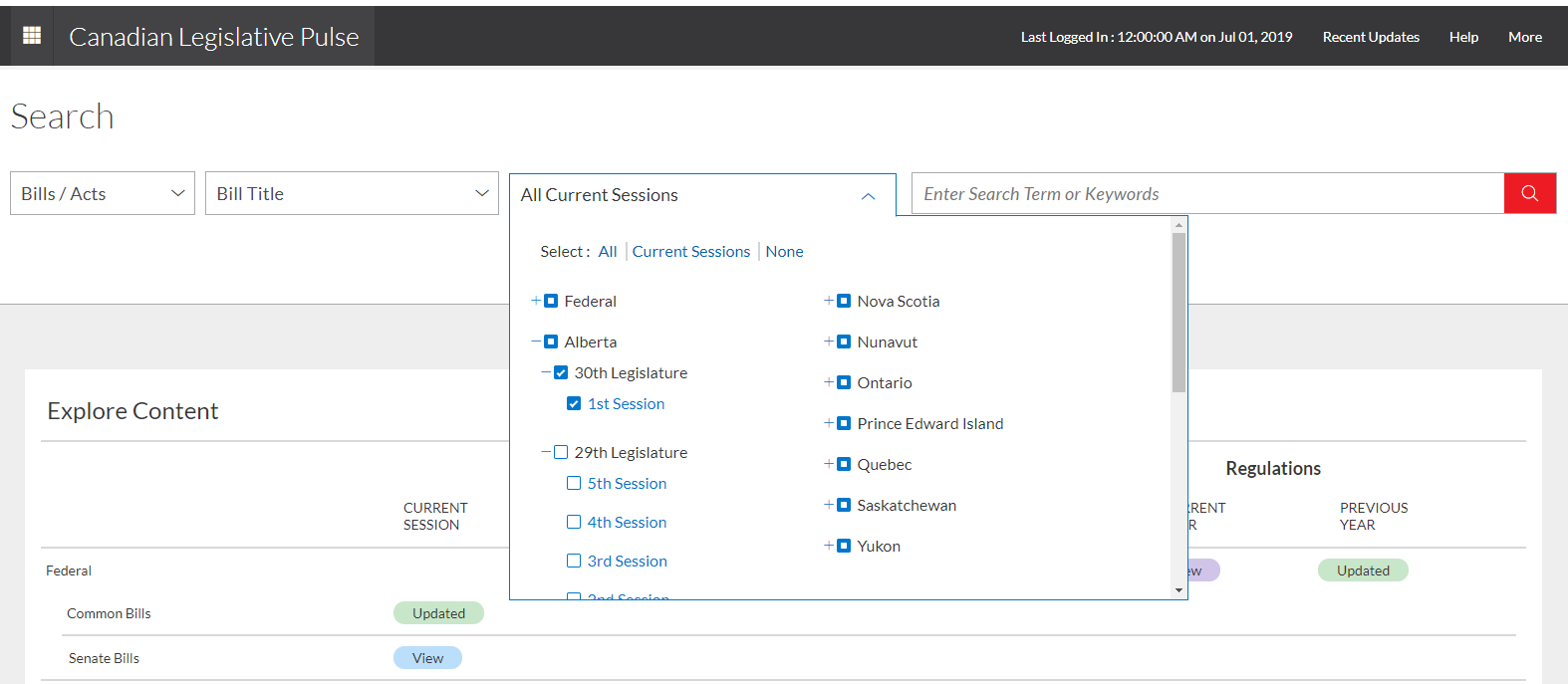Click the View badge for Senate Bills
This screenshot has width=1568, height=684.
click(427, 658)
